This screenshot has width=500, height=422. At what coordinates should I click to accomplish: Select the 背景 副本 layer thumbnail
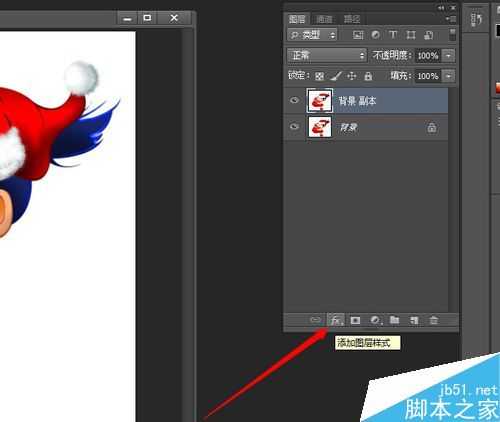pos(320,100)
